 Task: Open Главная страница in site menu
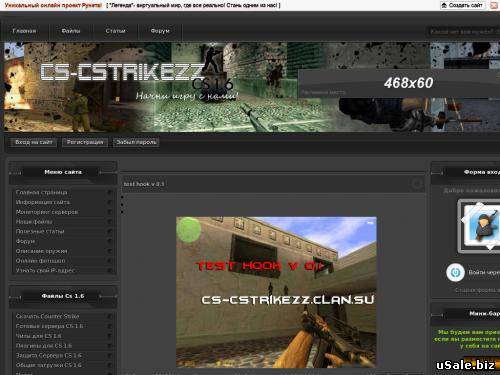pos(41,192)
